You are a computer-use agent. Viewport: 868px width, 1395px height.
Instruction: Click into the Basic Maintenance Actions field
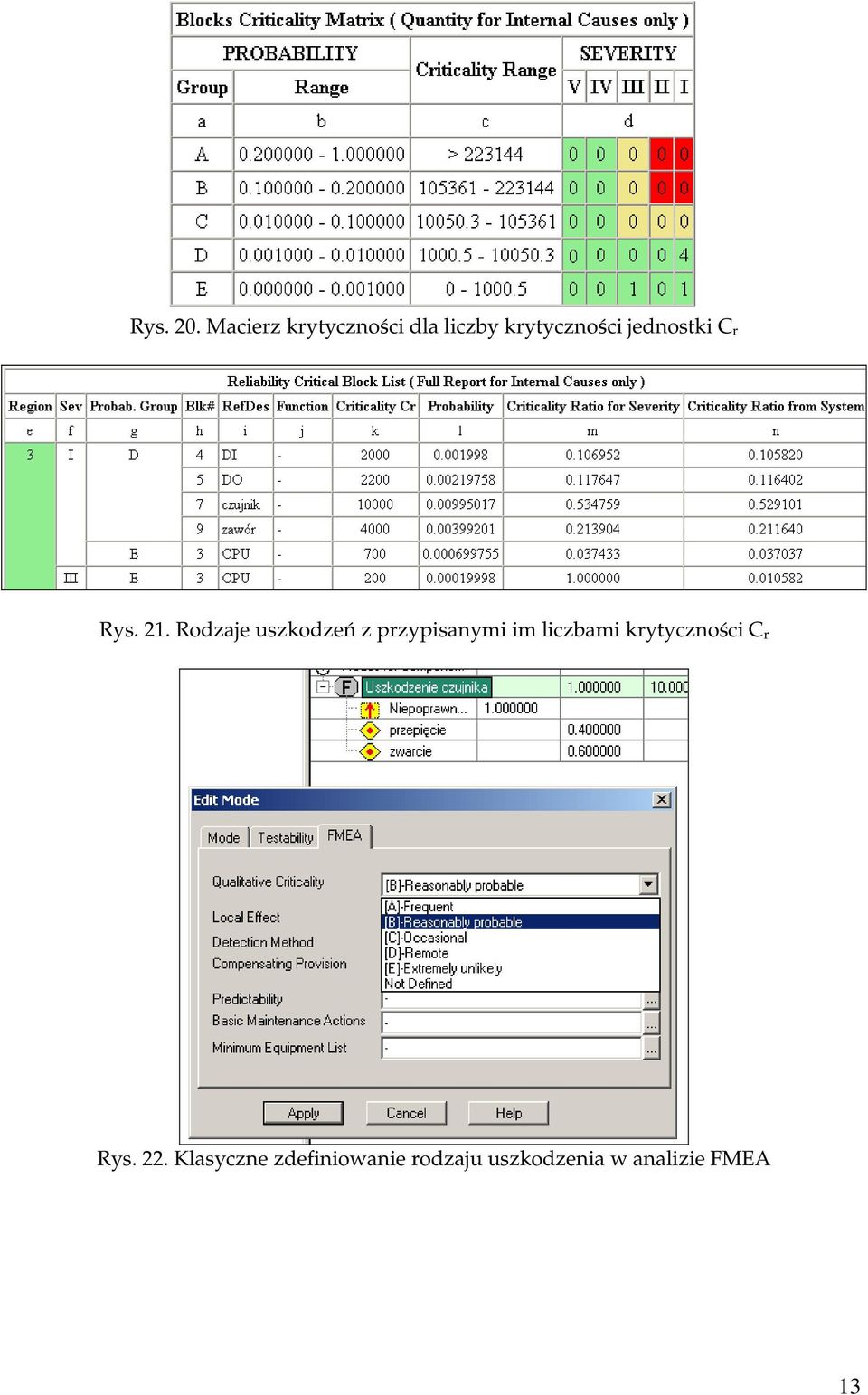click(x=511, y=1023)
